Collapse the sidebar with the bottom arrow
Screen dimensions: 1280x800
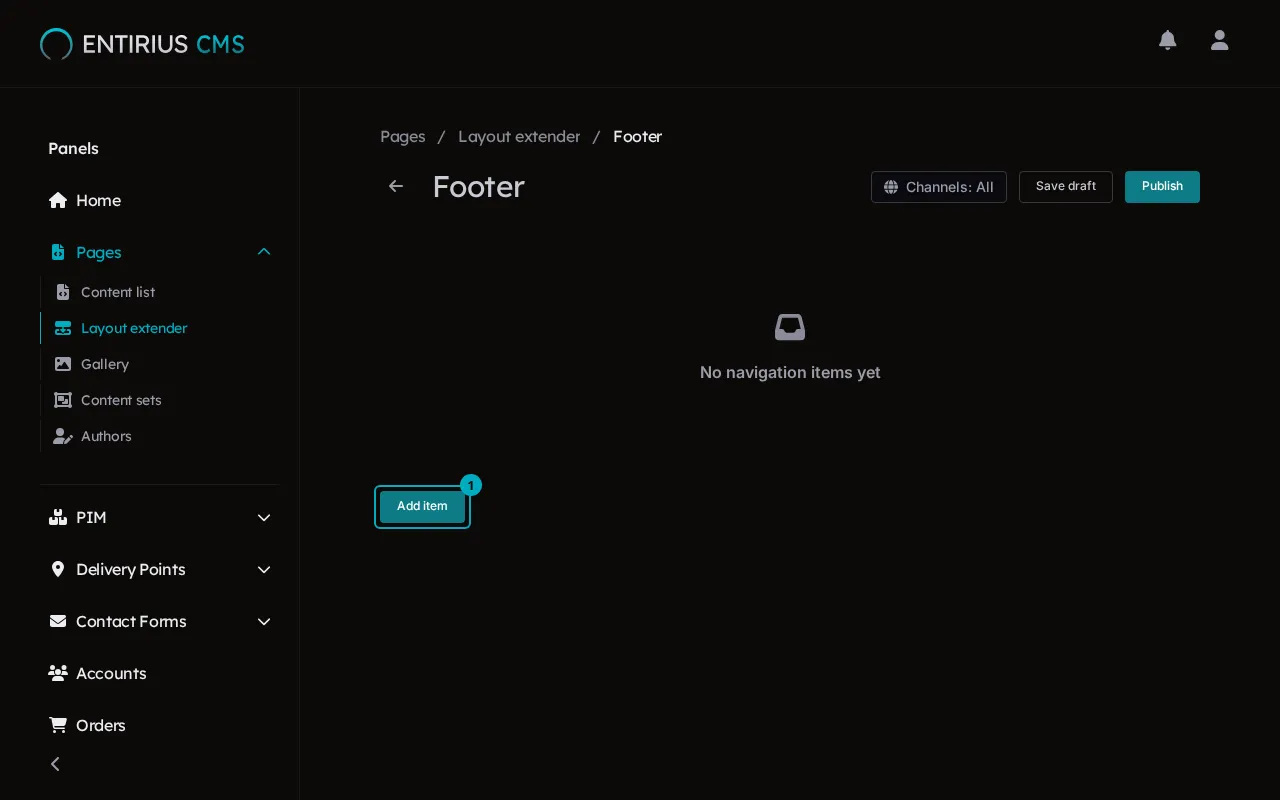pos(56,764)
